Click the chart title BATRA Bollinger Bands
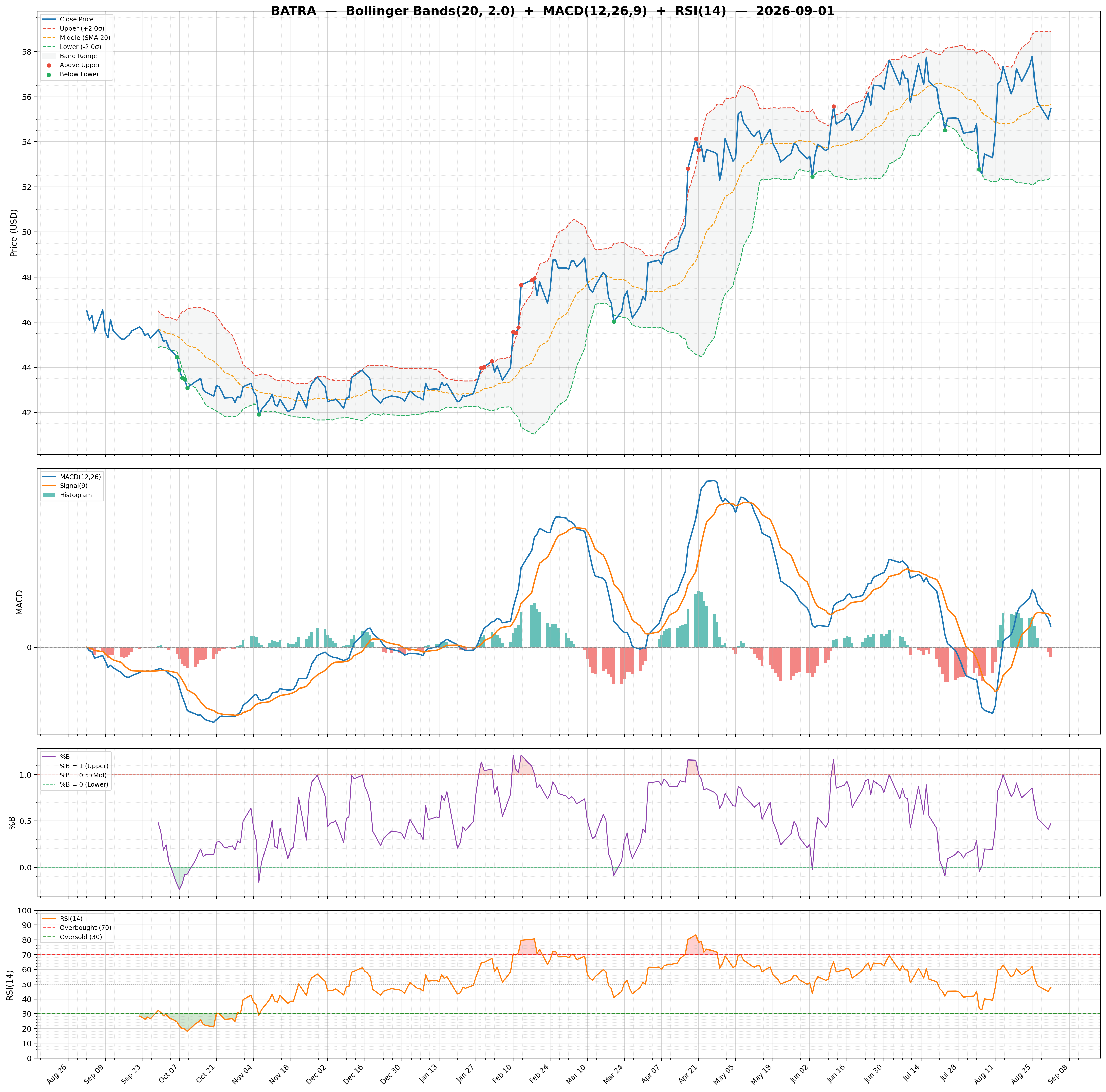 [x=552, y=11]
